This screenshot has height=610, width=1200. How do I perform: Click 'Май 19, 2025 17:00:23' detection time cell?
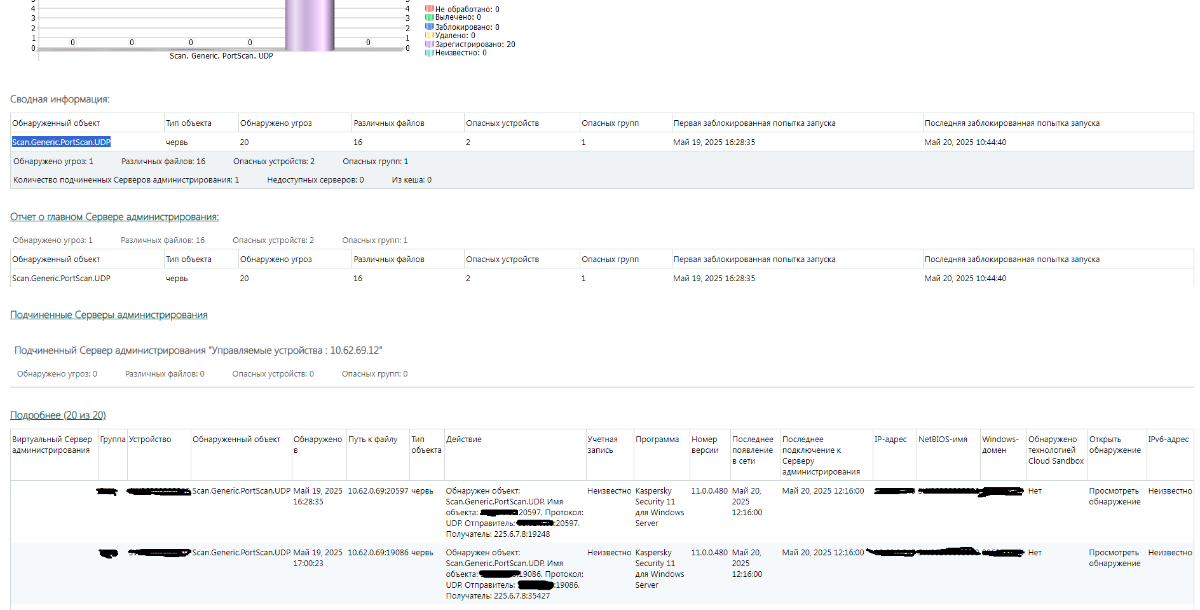pos(318,557)
